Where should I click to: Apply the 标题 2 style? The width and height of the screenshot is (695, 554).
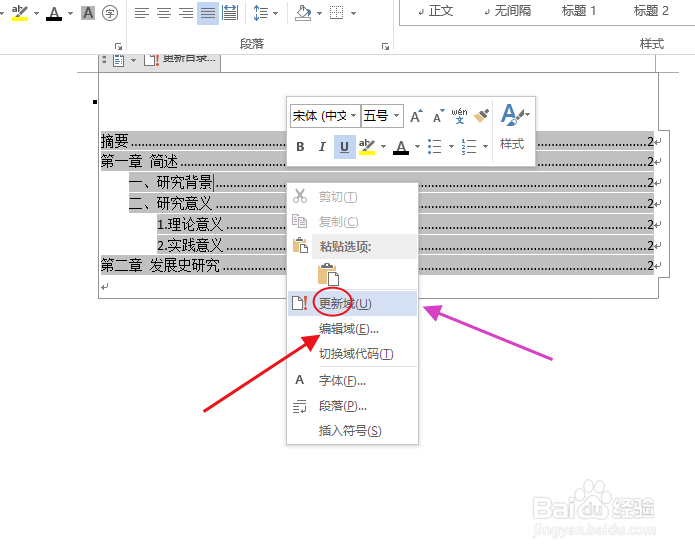click(x=651, y=11)
